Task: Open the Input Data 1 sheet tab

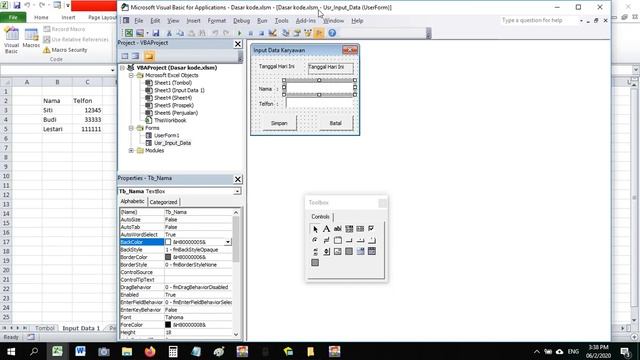Action: [x=81, y=328]
